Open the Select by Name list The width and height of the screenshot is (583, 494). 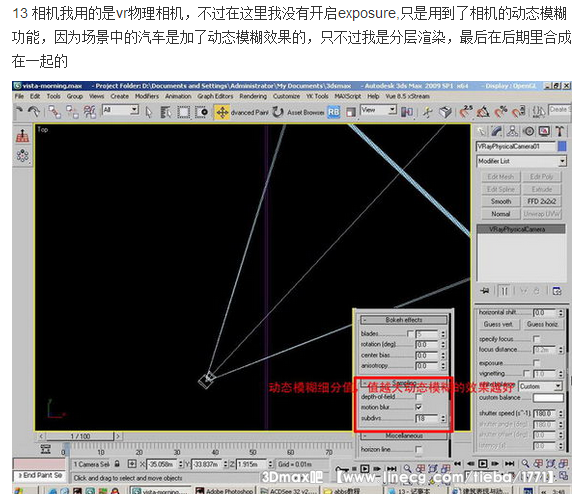point(165,112)
